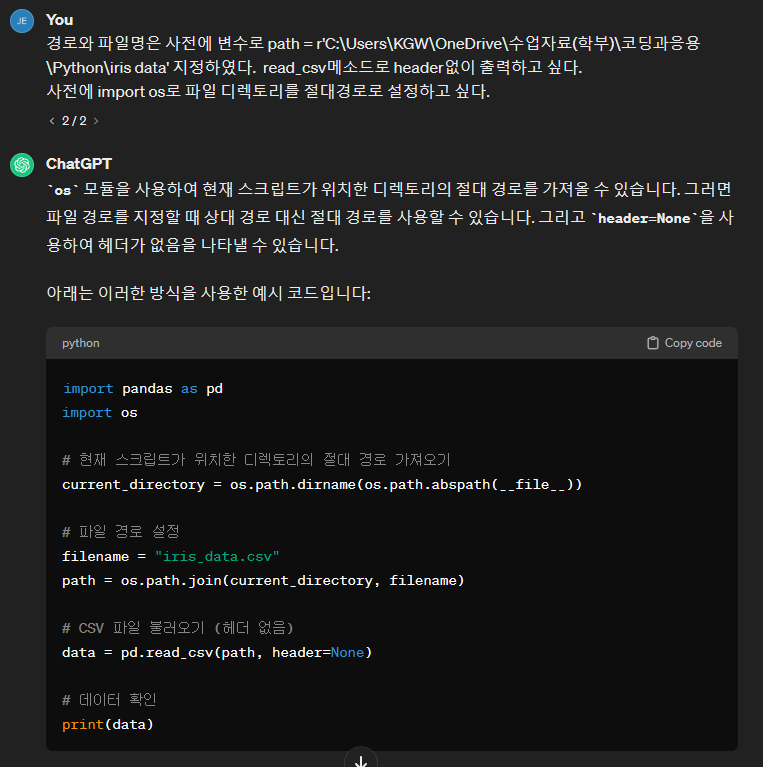Click the python language label

click(81, 343)
